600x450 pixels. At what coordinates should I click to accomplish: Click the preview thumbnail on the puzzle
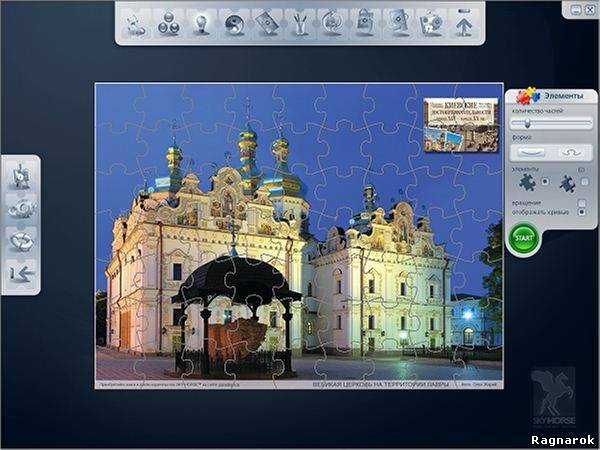461,125
